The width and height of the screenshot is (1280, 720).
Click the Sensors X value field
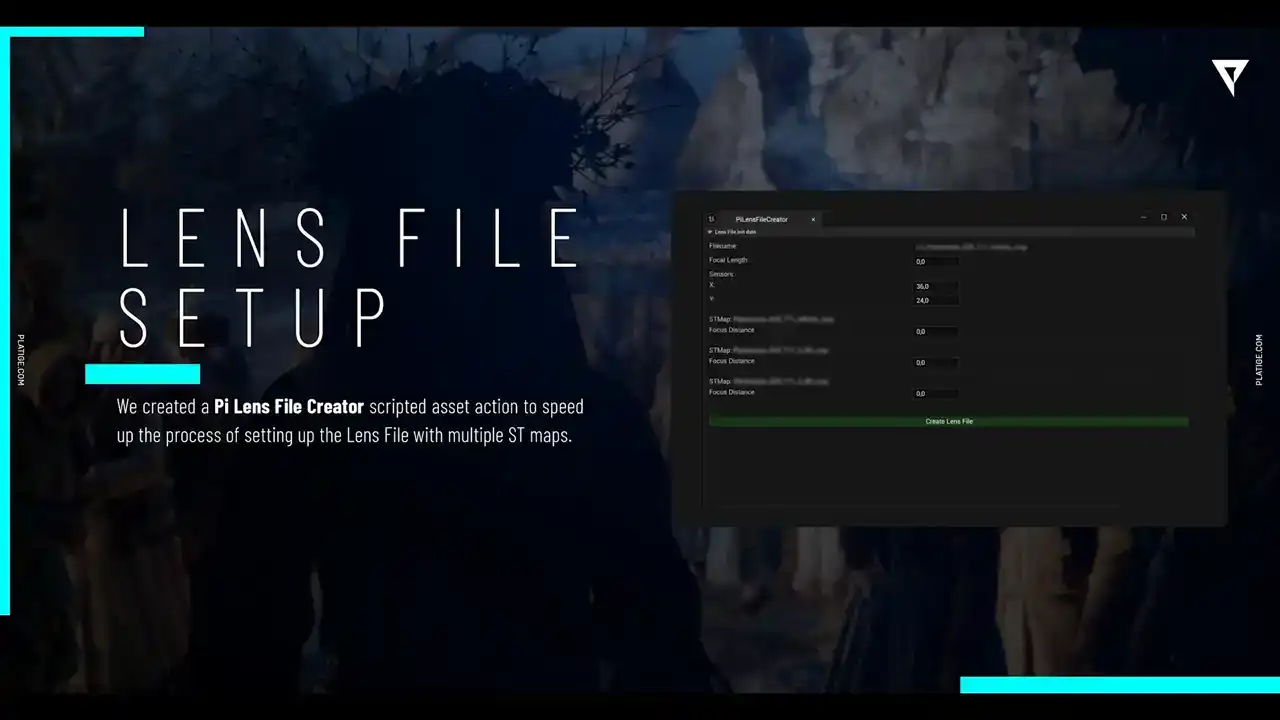tap(936, 286)
